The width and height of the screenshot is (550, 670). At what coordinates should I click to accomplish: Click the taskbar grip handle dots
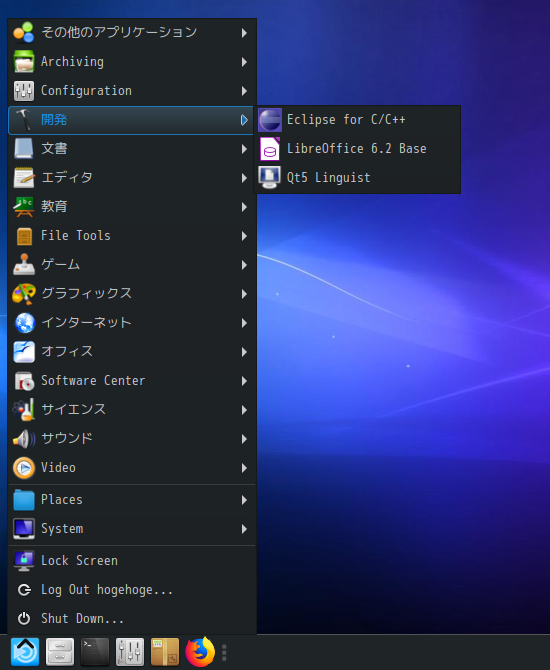224,652
